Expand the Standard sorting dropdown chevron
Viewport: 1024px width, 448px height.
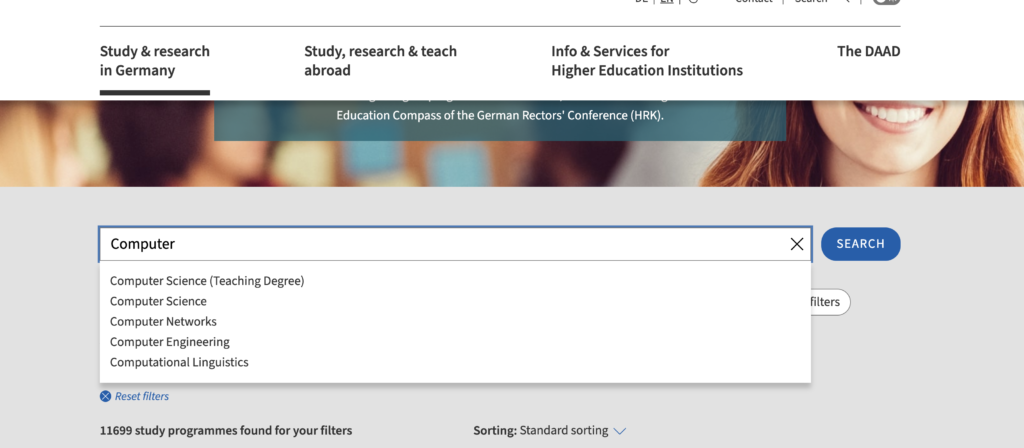click(x=619, y=431)
